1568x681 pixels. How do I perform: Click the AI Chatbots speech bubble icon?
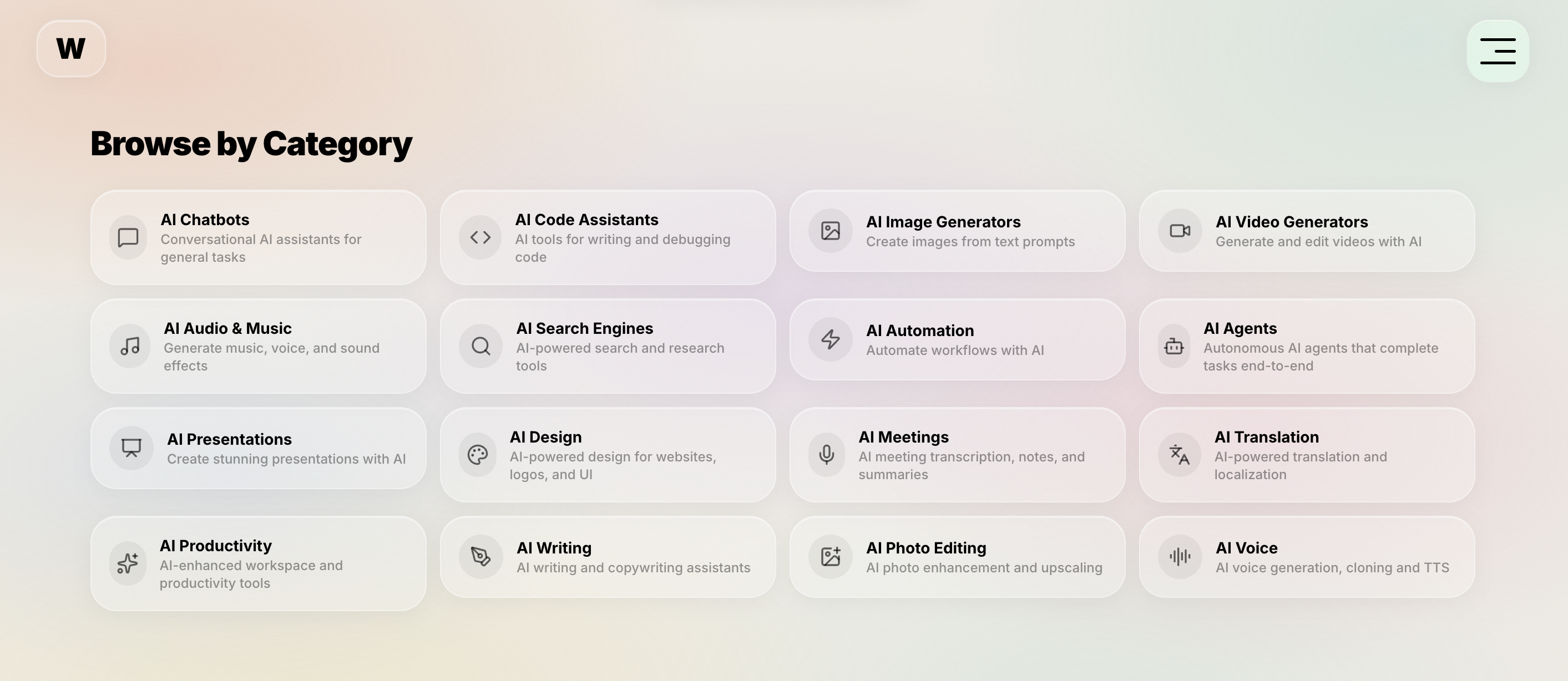coord(128,237)
